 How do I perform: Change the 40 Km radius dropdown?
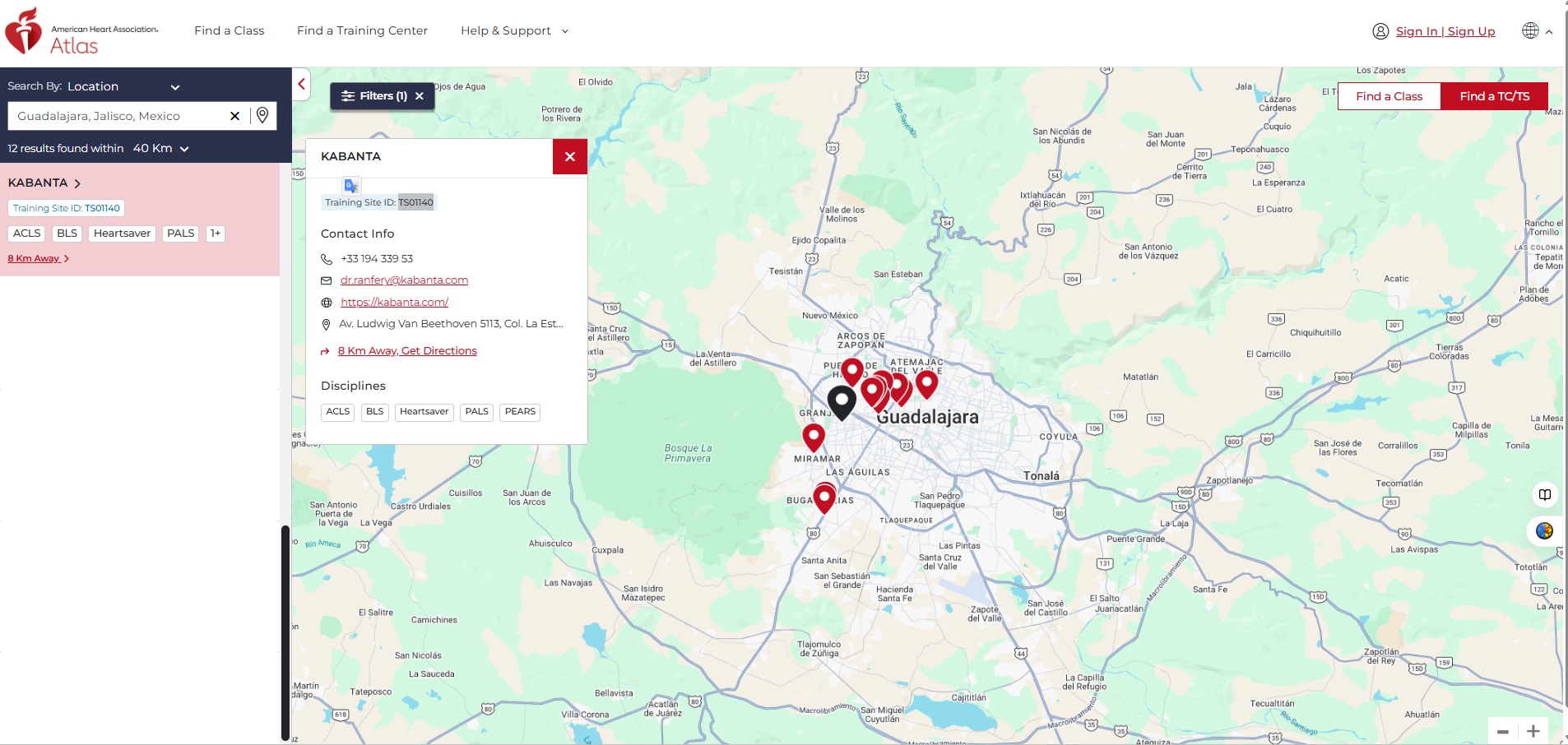click(161, 149)
